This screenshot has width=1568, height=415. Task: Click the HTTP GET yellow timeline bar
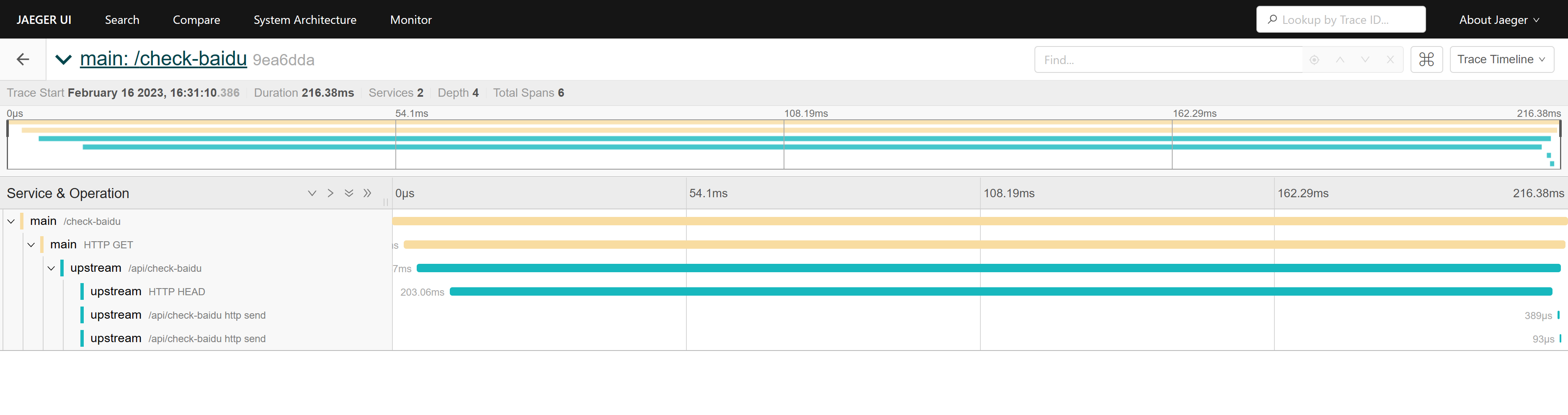point(984,245)
